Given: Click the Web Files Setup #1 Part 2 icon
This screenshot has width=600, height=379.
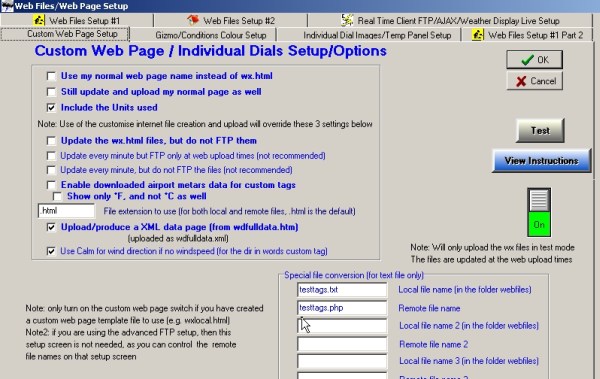Looking at the screenshot, I should tap(478, 35).
